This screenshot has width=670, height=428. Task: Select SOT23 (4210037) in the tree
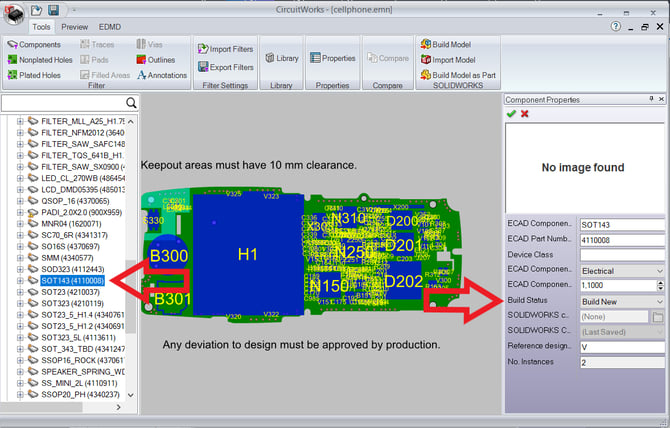coord(71,292)
